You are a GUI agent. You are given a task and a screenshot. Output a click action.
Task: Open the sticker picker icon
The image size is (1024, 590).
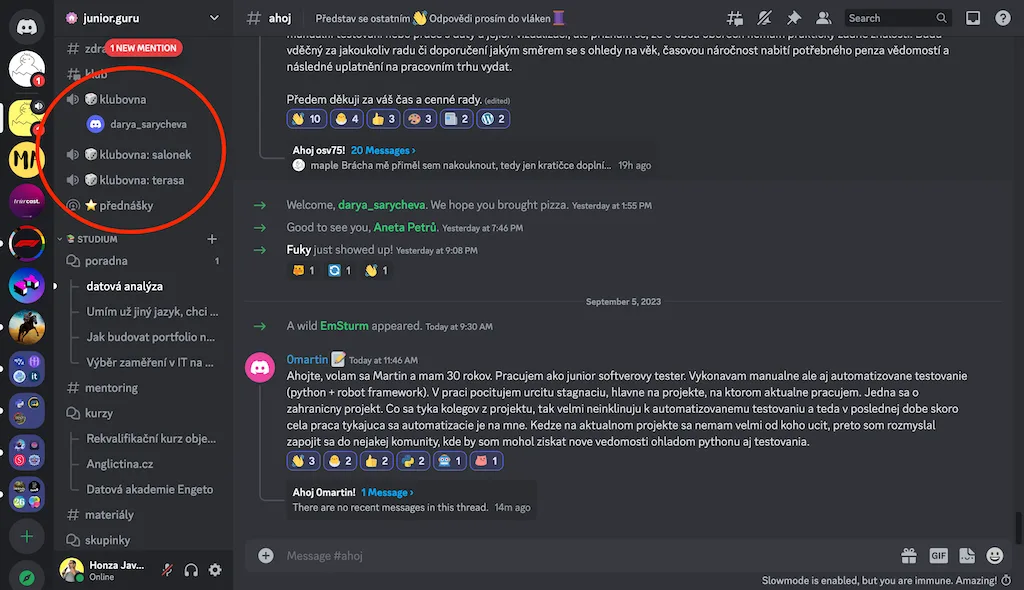click(967, 556)
